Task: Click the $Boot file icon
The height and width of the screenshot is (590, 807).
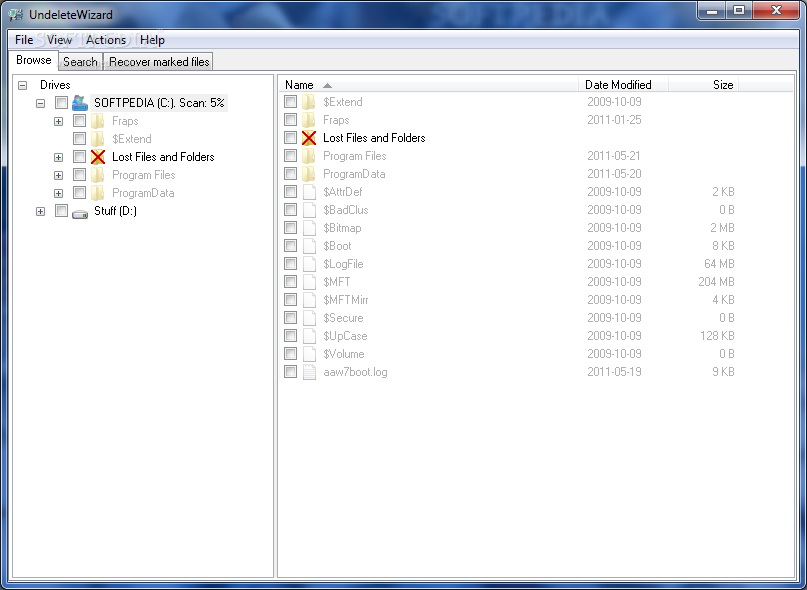Action: pyautogui.click(x=309, y=246)
